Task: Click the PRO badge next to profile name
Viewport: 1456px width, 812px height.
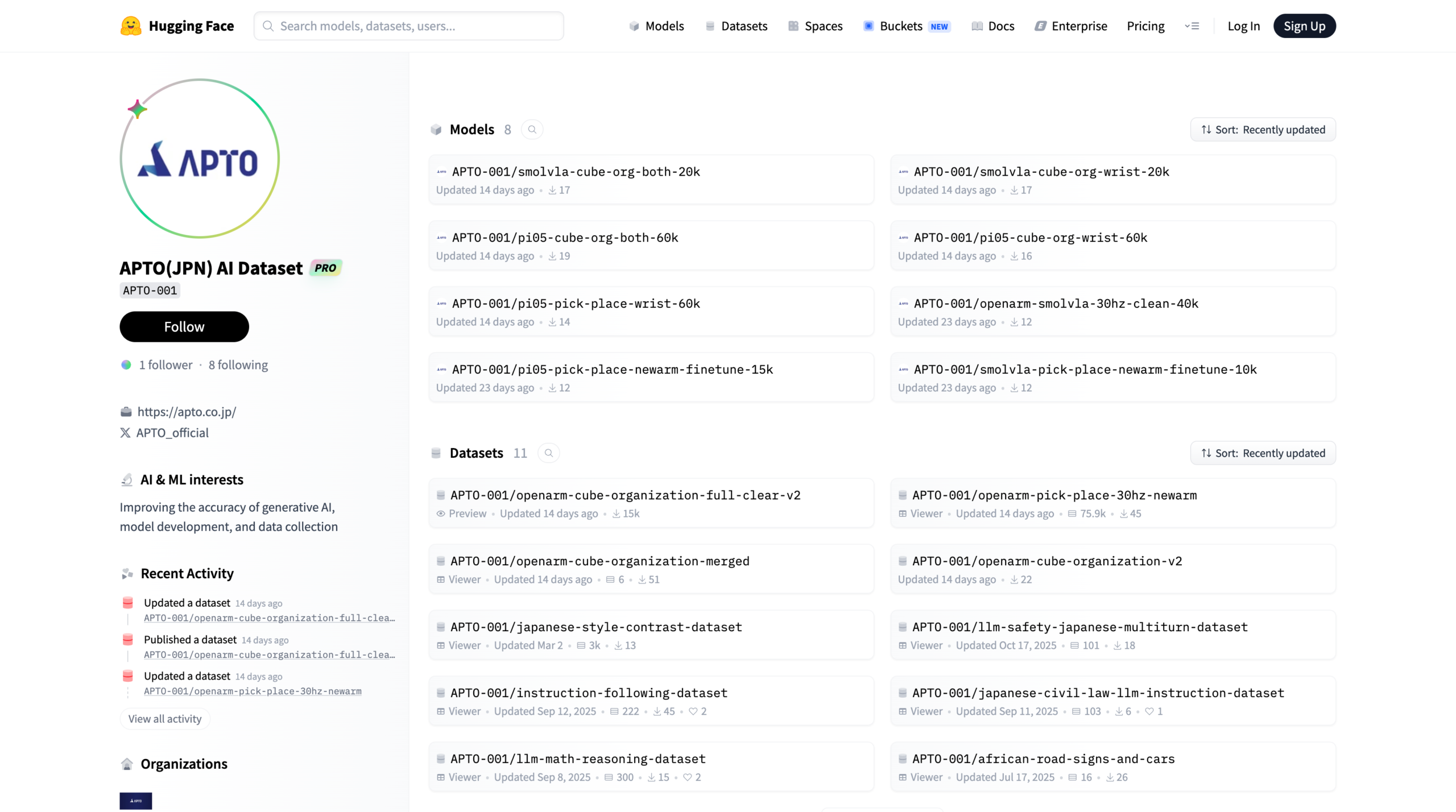Action: coord(325,268)
